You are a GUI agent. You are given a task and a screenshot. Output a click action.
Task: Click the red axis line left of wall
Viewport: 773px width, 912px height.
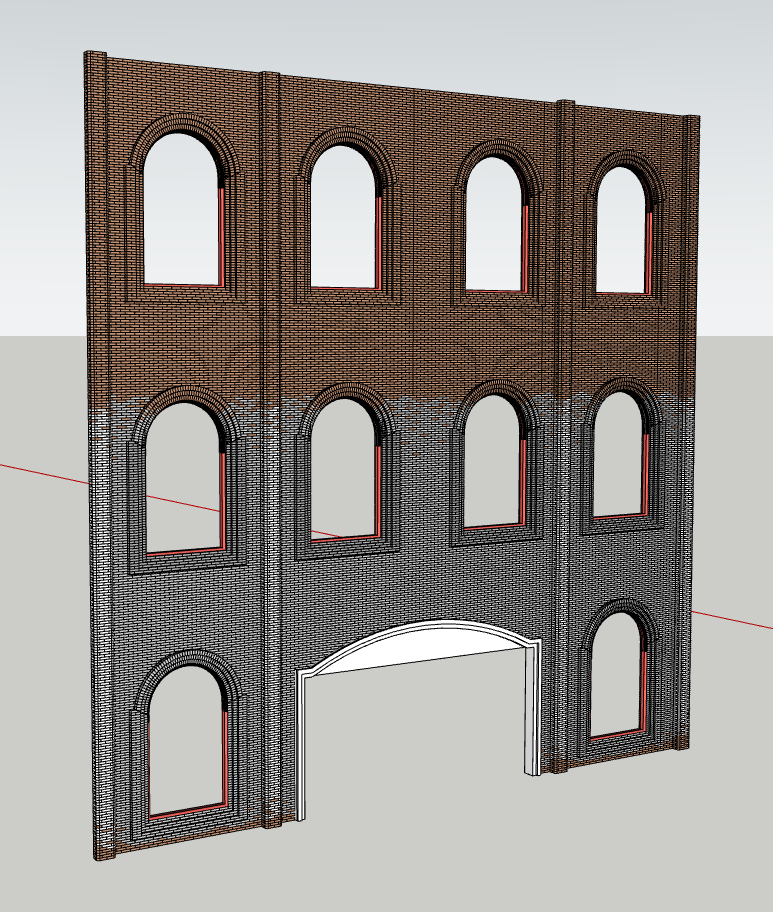(x=44, y=475)
